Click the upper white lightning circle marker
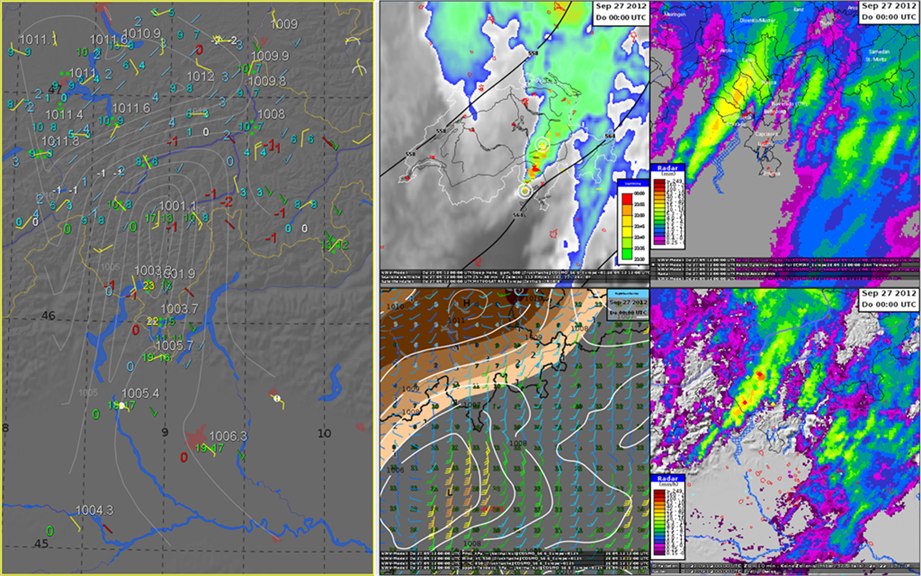Image resolution: width=921 pixels, height=576 pixels. click(x=541, y=146)
